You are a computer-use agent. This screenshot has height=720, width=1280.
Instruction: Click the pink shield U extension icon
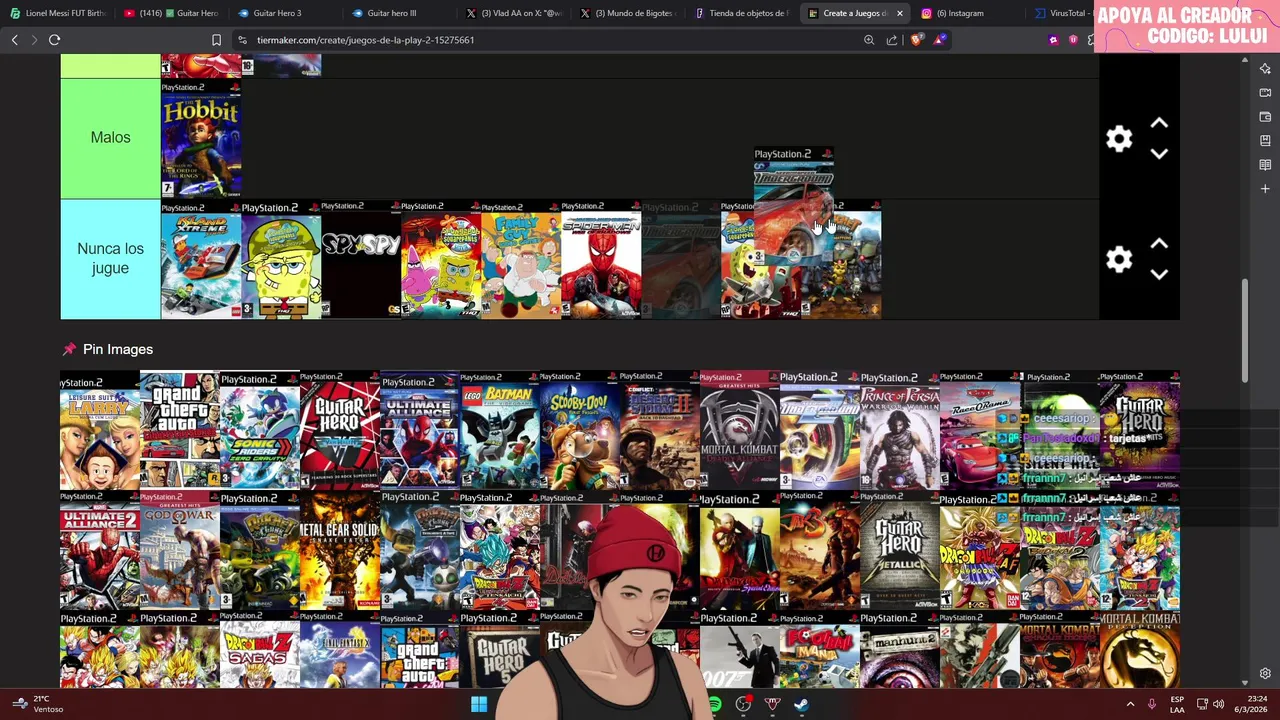tap(1073, 40)
